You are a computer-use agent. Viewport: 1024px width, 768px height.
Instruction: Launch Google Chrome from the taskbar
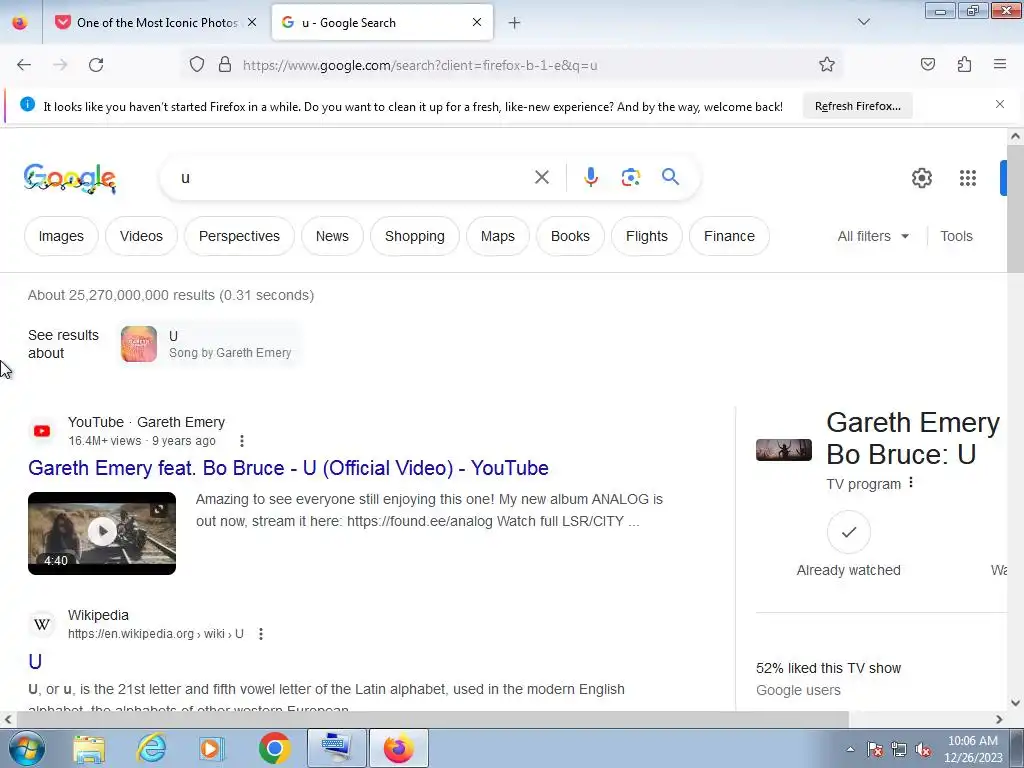274,748
